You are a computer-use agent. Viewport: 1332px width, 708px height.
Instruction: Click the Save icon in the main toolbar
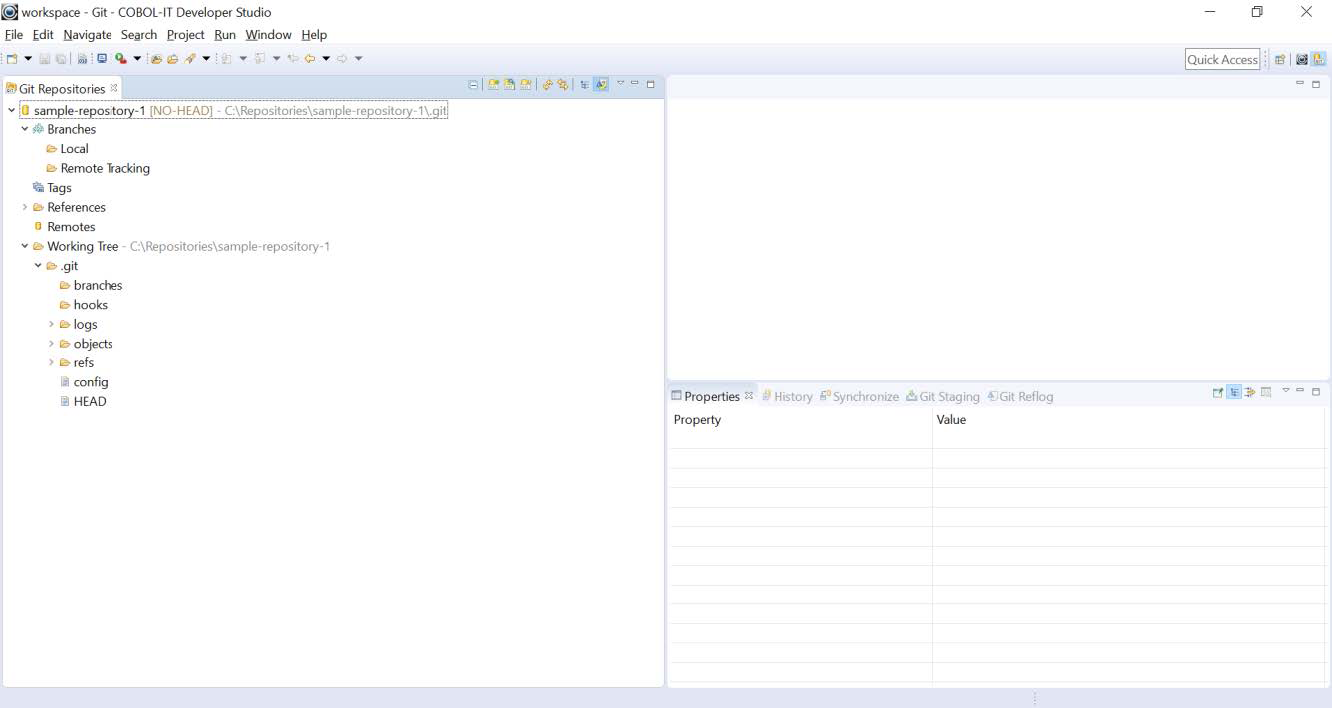click(x=44, y=57)
